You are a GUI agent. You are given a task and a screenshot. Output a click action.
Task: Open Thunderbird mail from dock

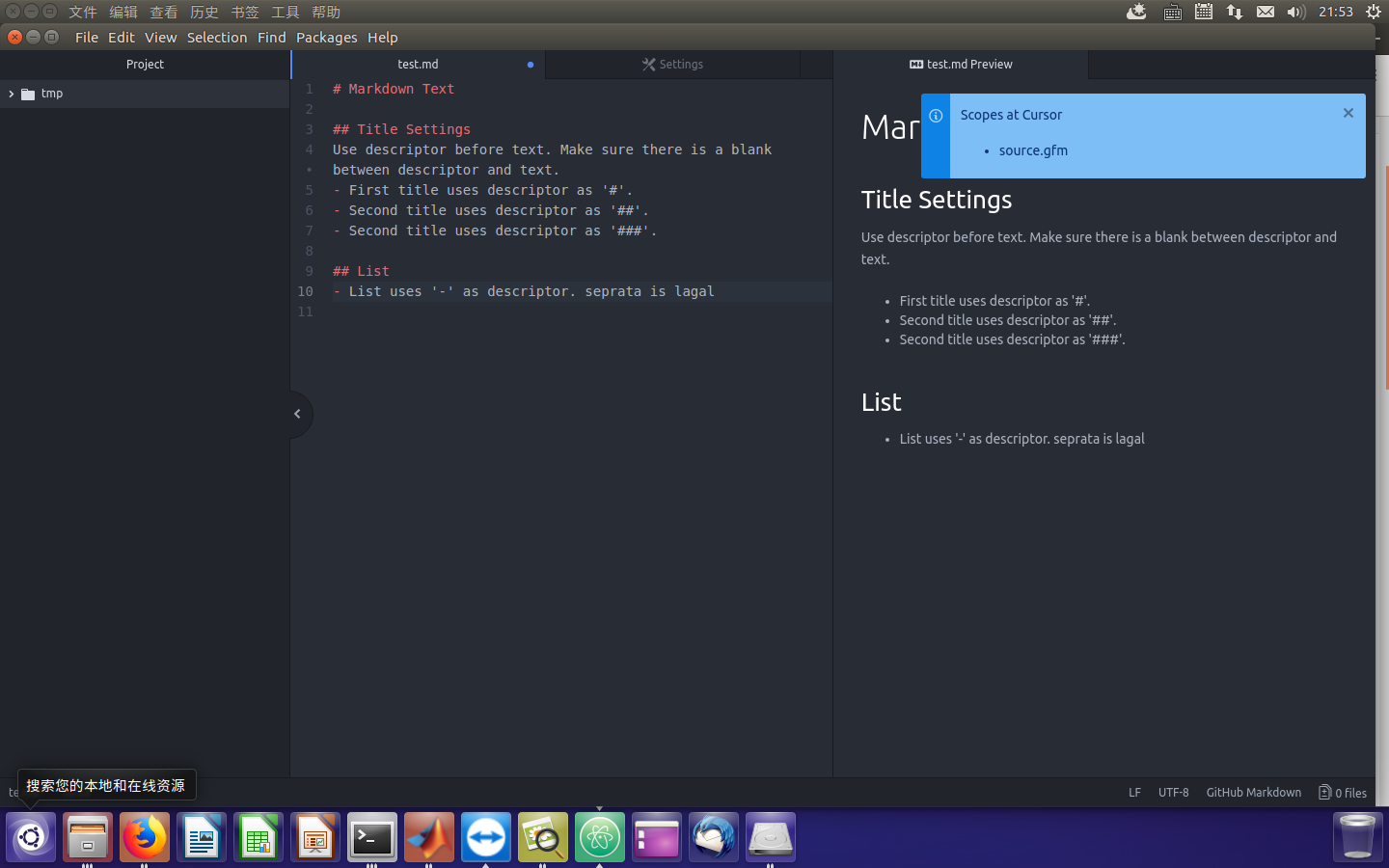[714, 837]
